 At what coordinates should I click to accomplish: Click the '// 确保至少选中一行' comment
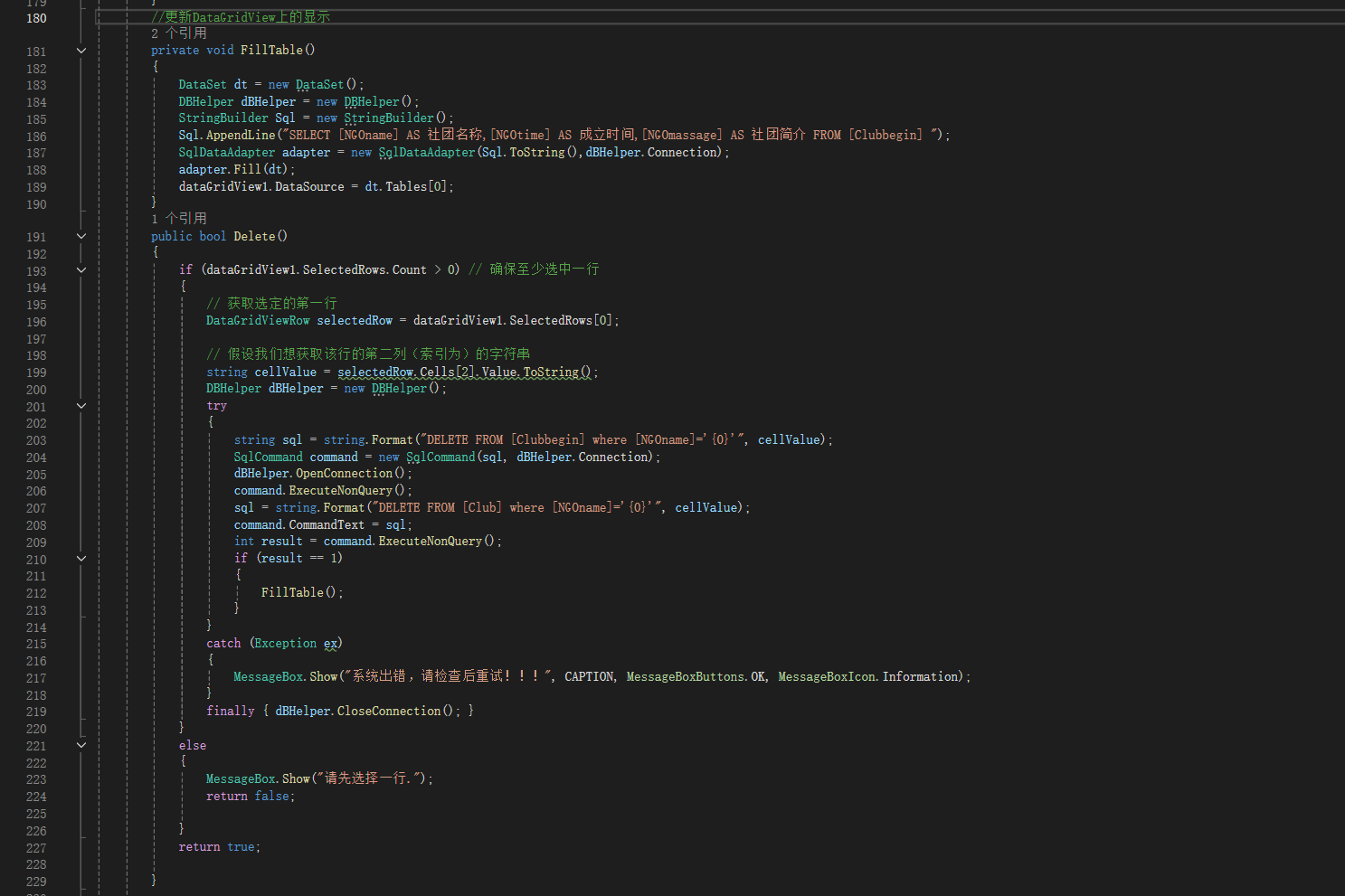(534, 269)
